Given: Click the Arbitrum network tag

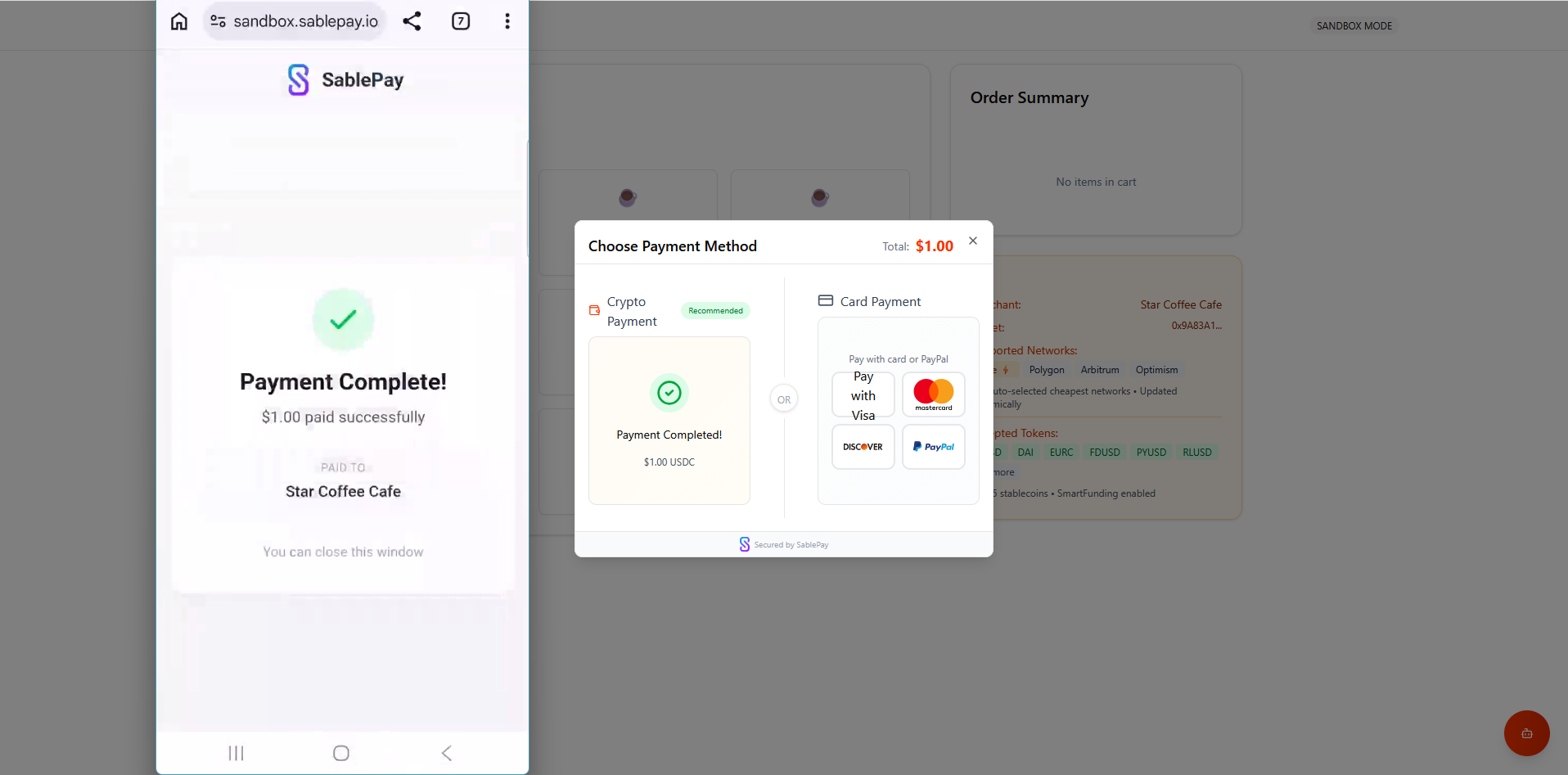Looking at the screenshot, I should click(1100, 370).
